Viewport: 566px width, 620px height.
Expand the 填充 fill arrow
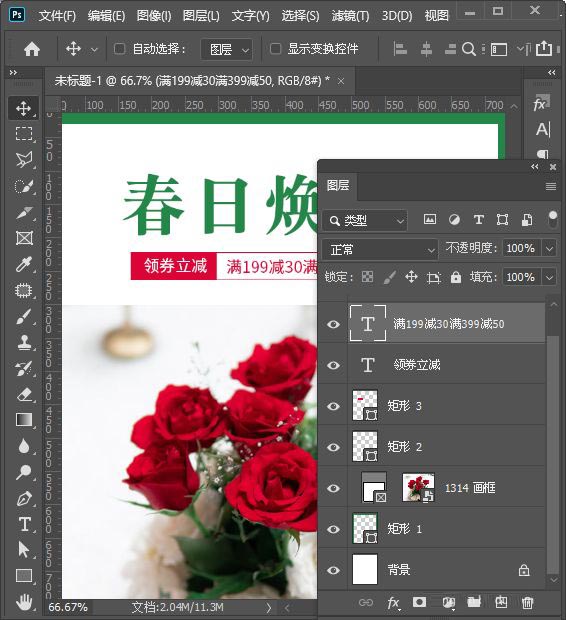point(549,277)
